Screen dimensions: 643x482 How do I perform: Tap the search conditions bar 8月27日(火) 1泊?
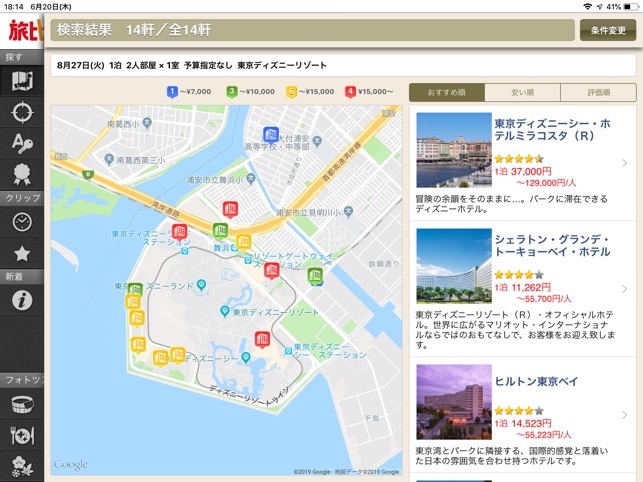click(343, 65)
